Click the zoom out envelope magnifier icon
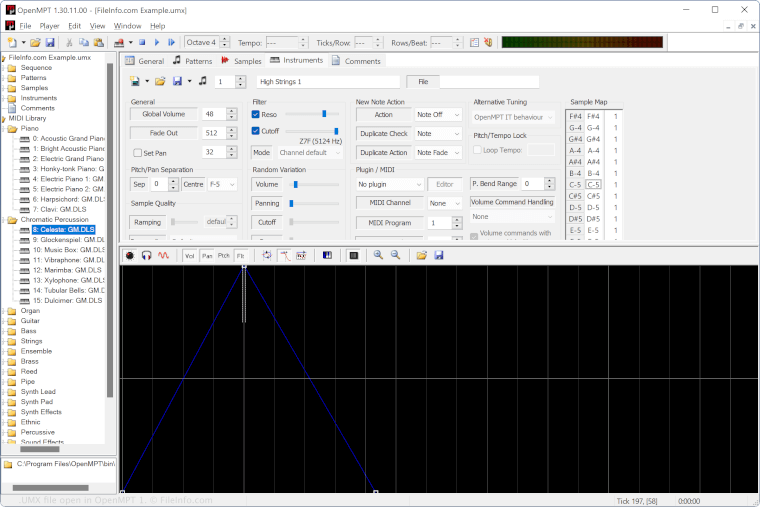This screenshot has height=507, width=760. tap(395, 256)
